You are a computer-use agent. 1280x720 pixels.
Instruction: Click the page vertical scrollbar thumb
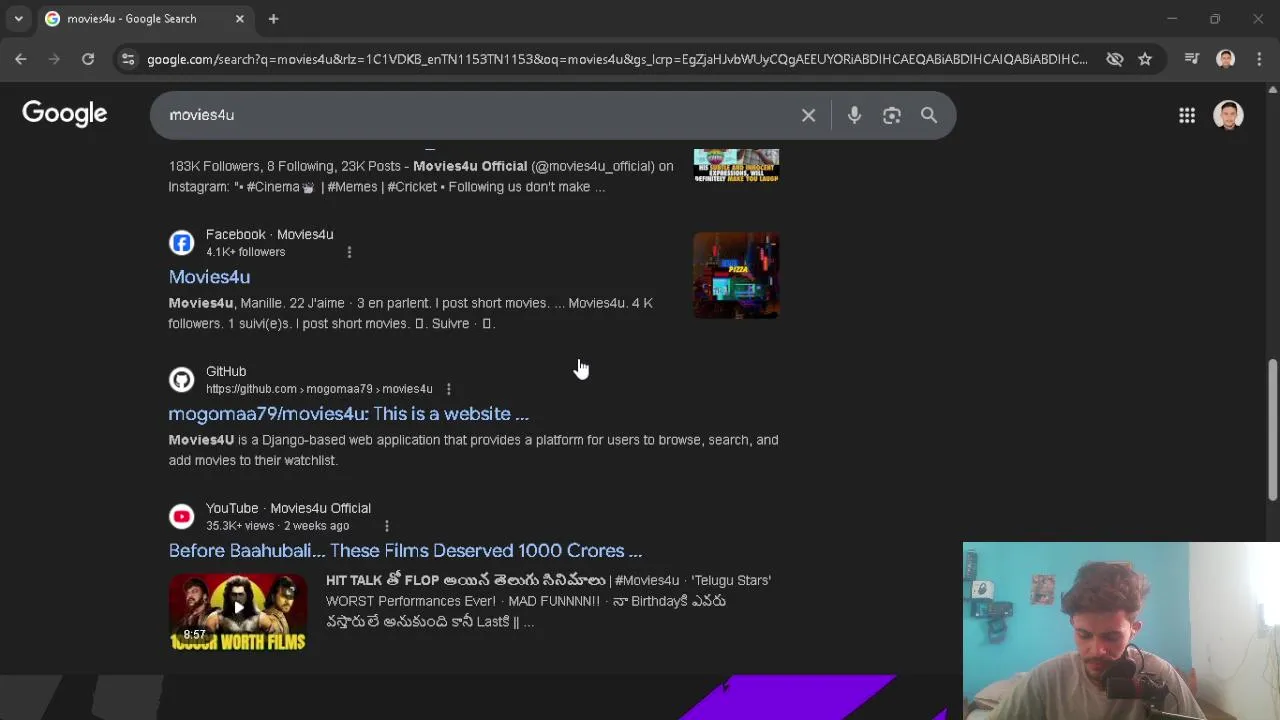click(x=1272, y=430)
